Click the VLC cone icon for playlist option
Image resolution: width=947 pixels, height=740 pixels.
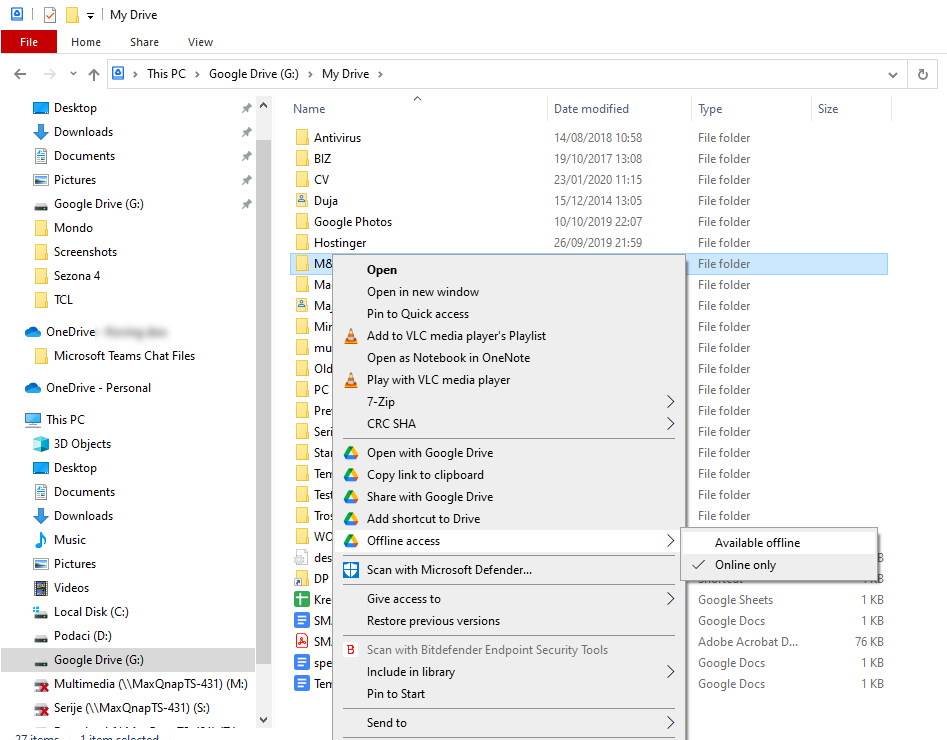point(352,337)
